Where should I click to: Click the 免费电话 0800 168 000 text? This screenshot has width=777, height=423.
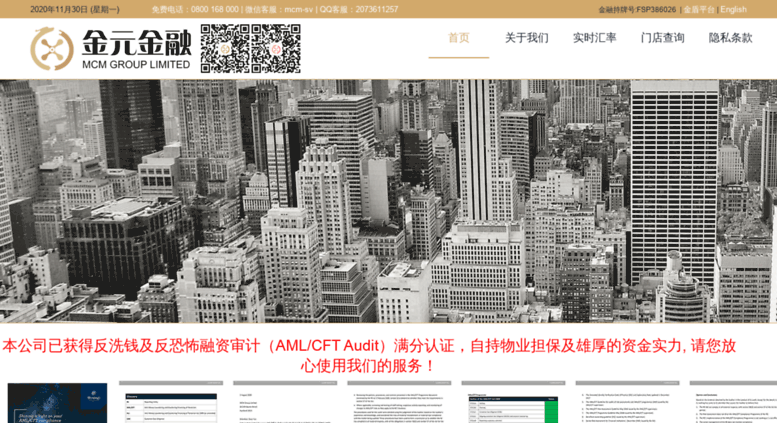click(x=195, y=9)
